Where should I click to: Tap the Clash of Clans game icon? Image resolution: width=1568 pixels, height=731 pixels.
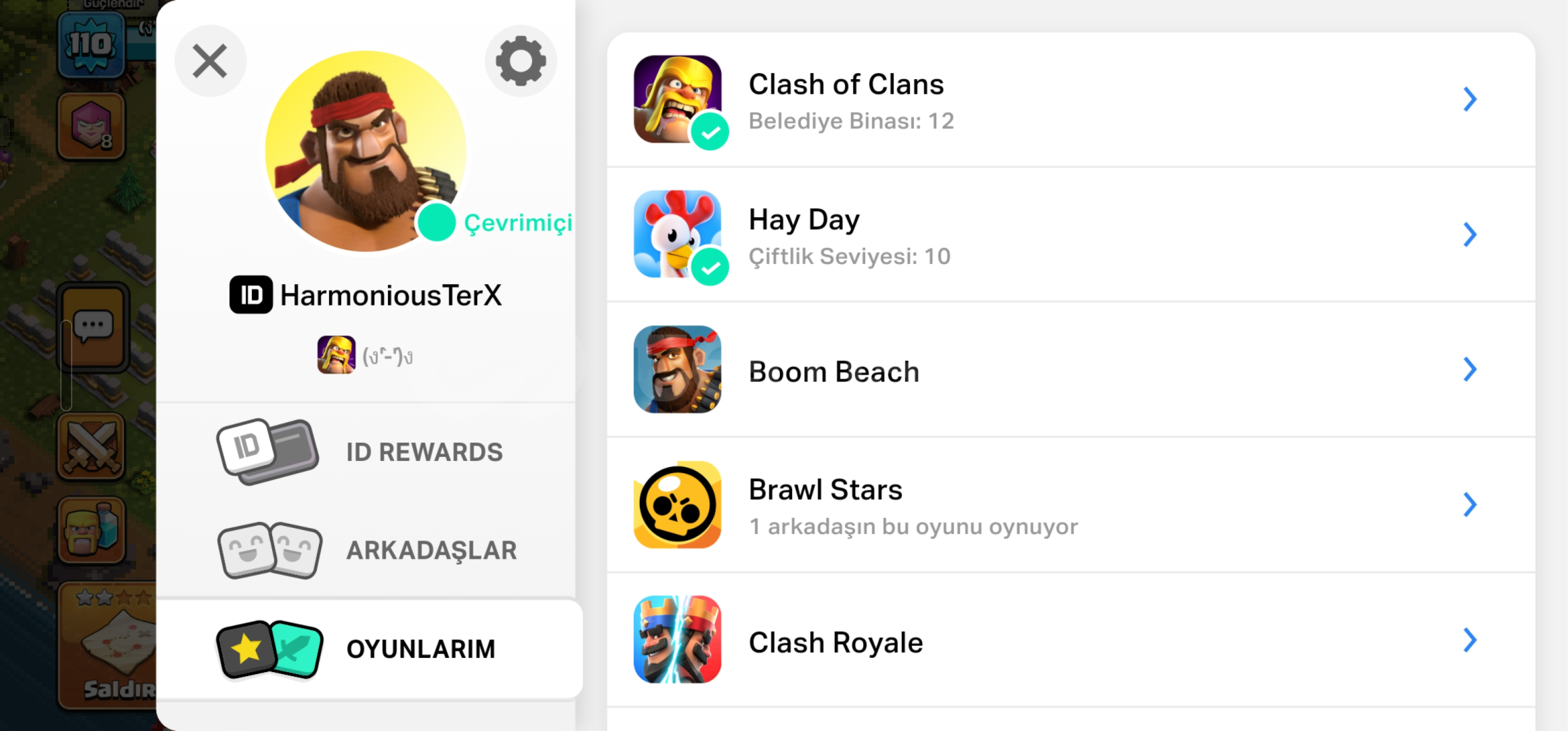(x=677, y=99)
